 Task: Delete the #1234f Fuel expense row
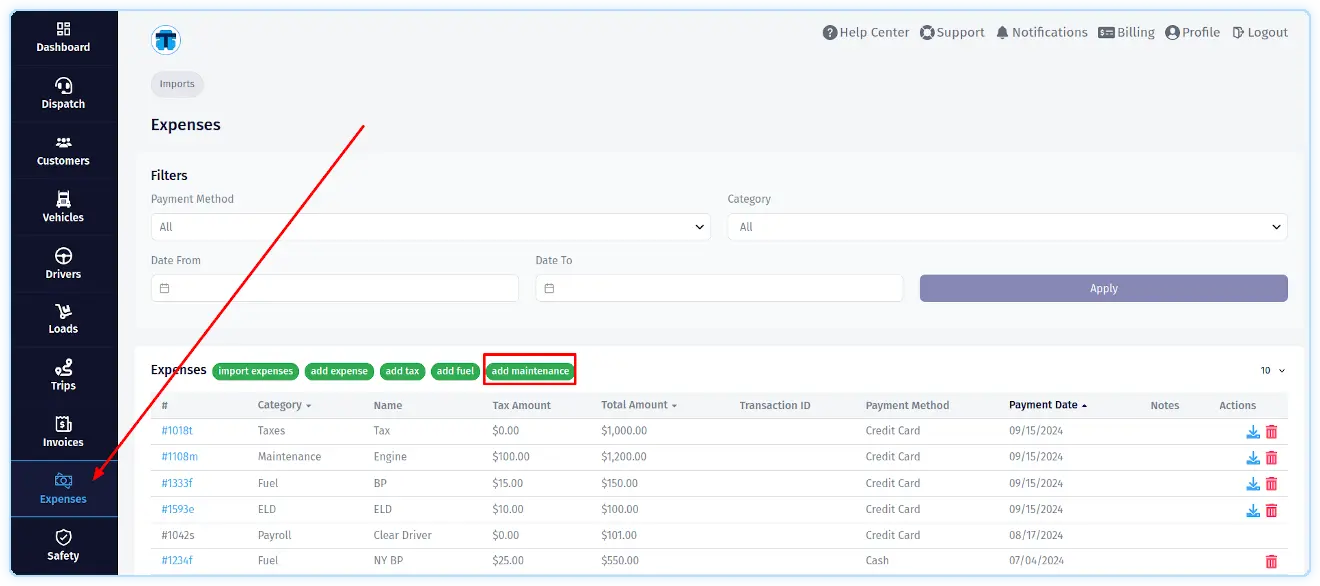coord(1271,562)
